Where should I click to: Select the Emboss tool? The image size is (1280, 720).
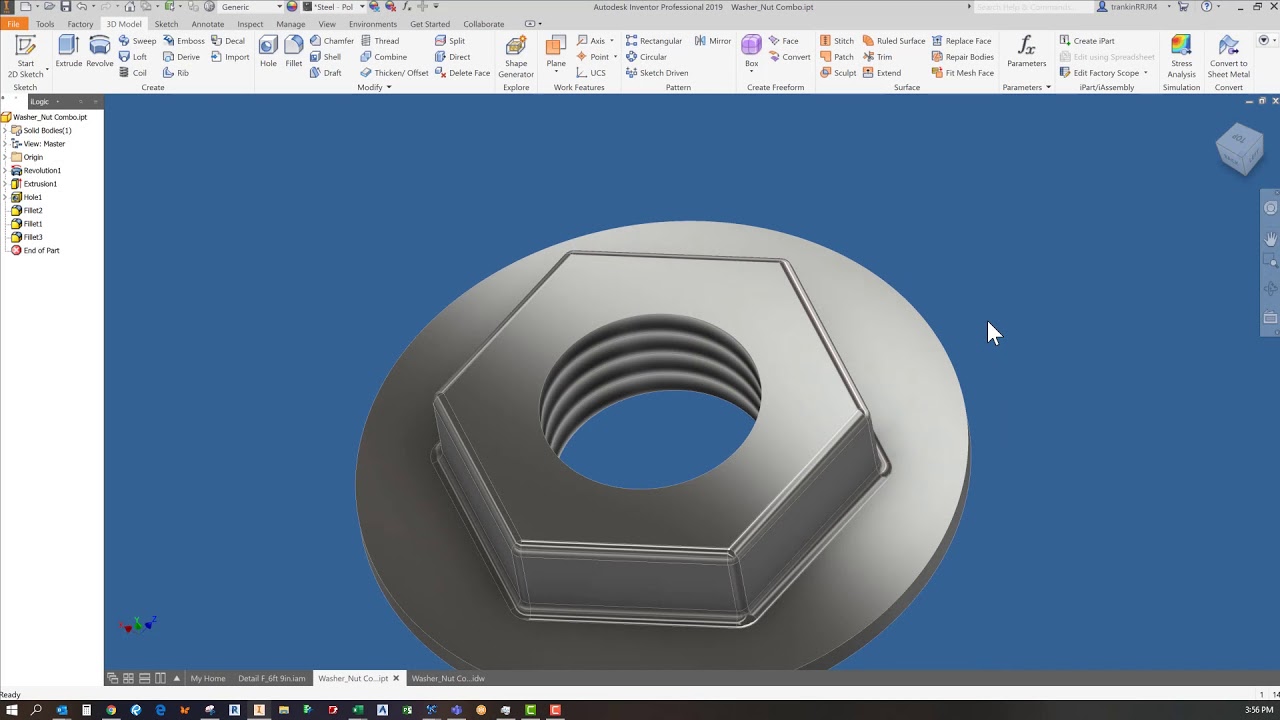coord(184,41)
